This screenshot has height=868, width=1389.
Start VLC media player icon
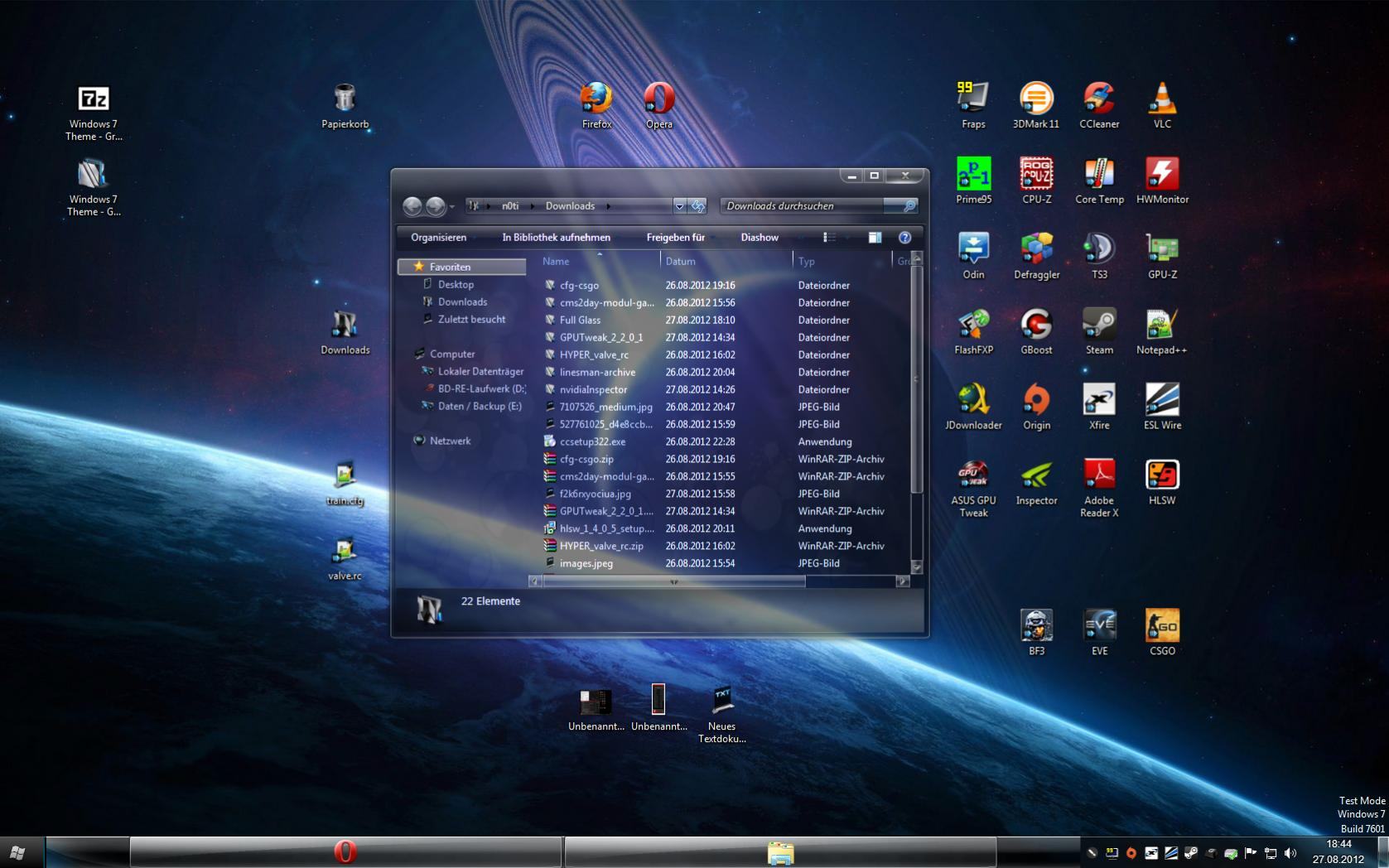point(1162,105)
